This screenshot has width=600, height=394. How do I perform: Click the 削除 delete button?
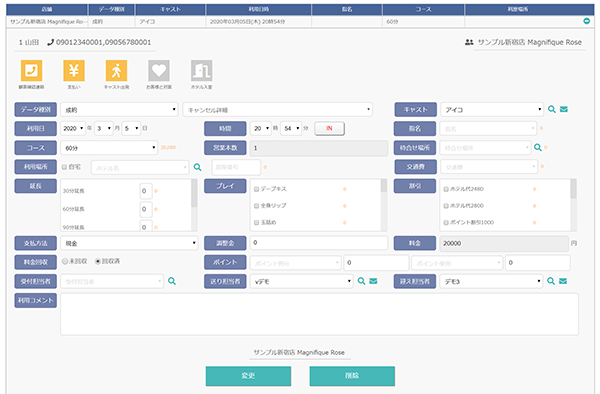click(352, 376)
